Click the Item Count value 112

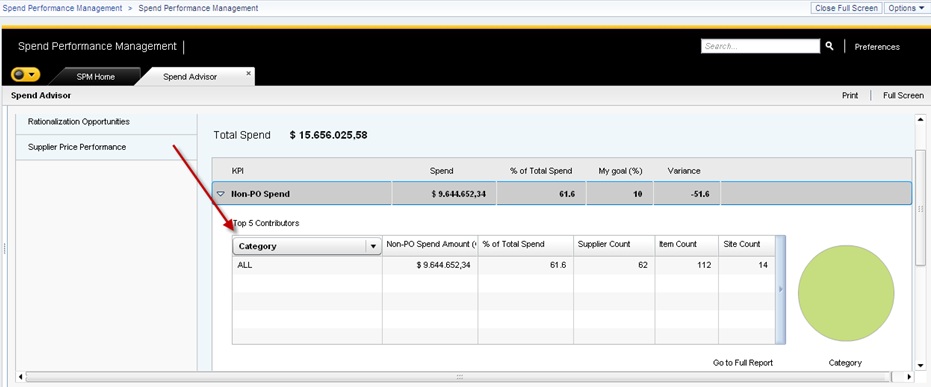704,265
